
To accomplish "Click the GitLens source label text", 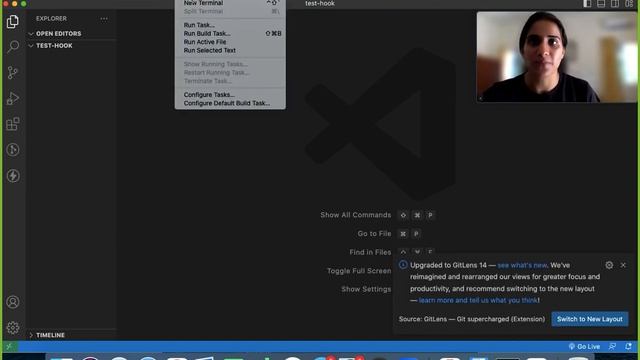I will pyautogui.click(x=472, y=319).
